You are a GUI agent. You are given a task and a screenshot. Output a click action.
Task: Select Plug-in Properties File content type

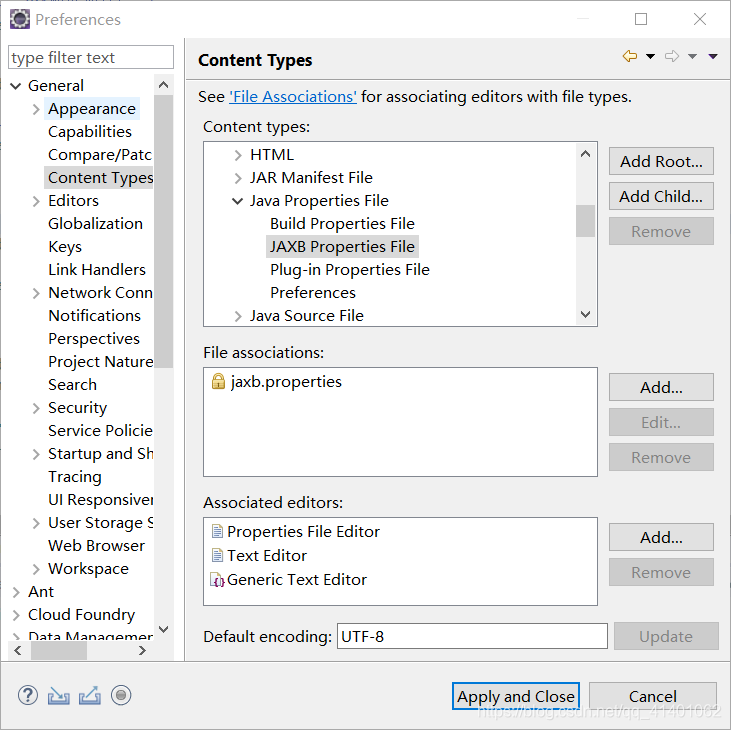click(350, 269)
